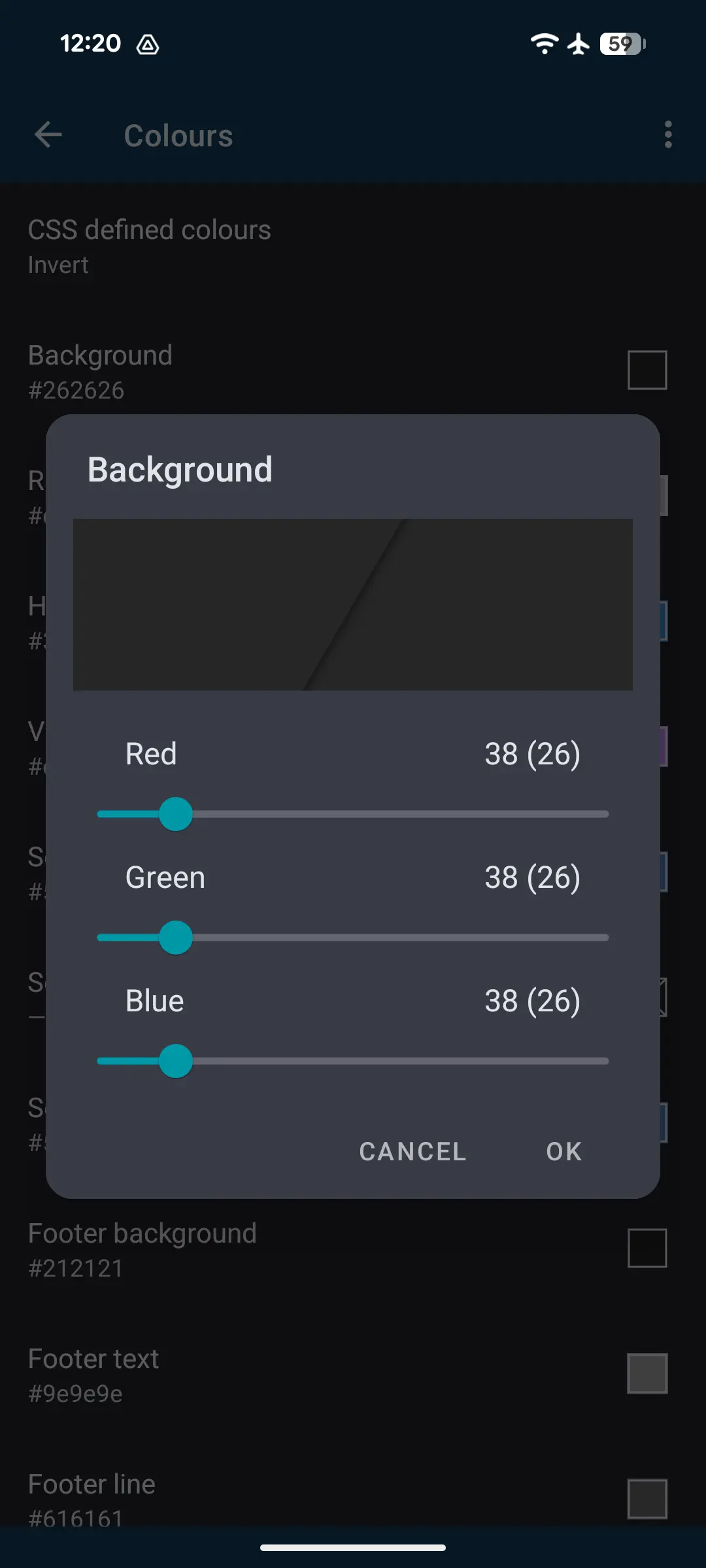706x1568 pixels.
Task: Open the CSS defined colours setting
Action: click(150, 246)
